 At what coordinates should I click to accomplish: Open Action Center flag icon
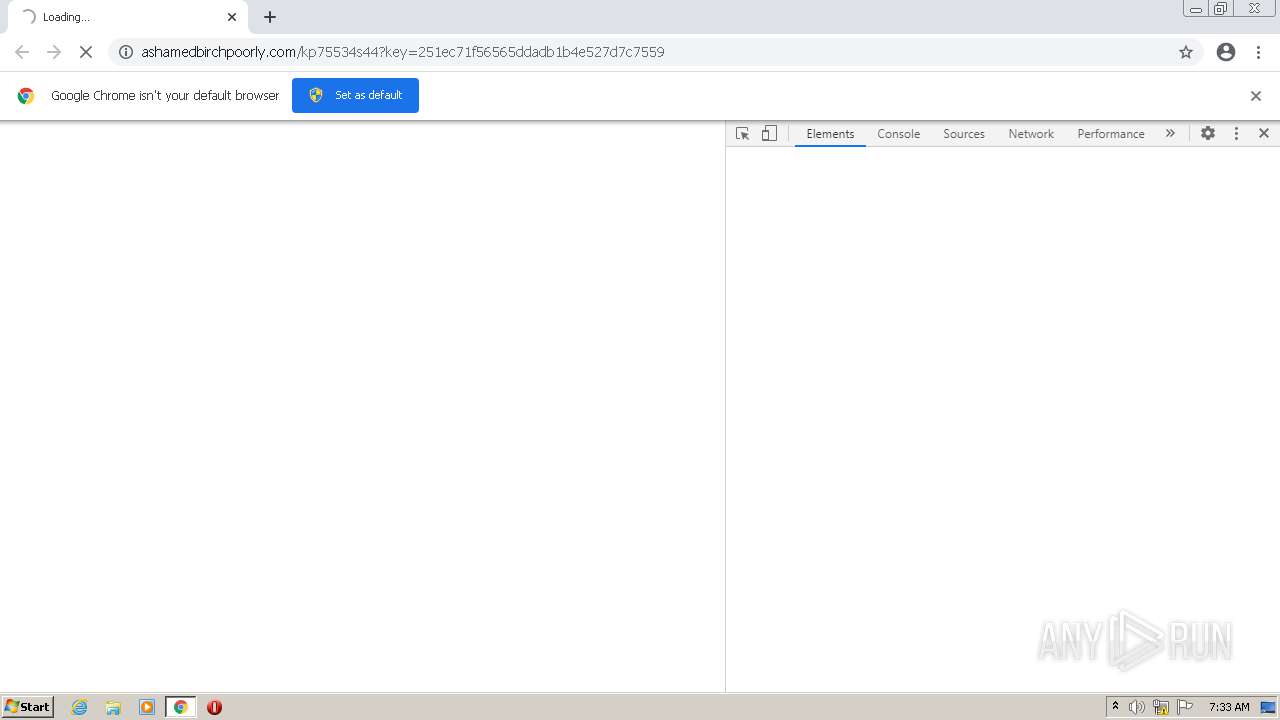tap(1185, 707)
